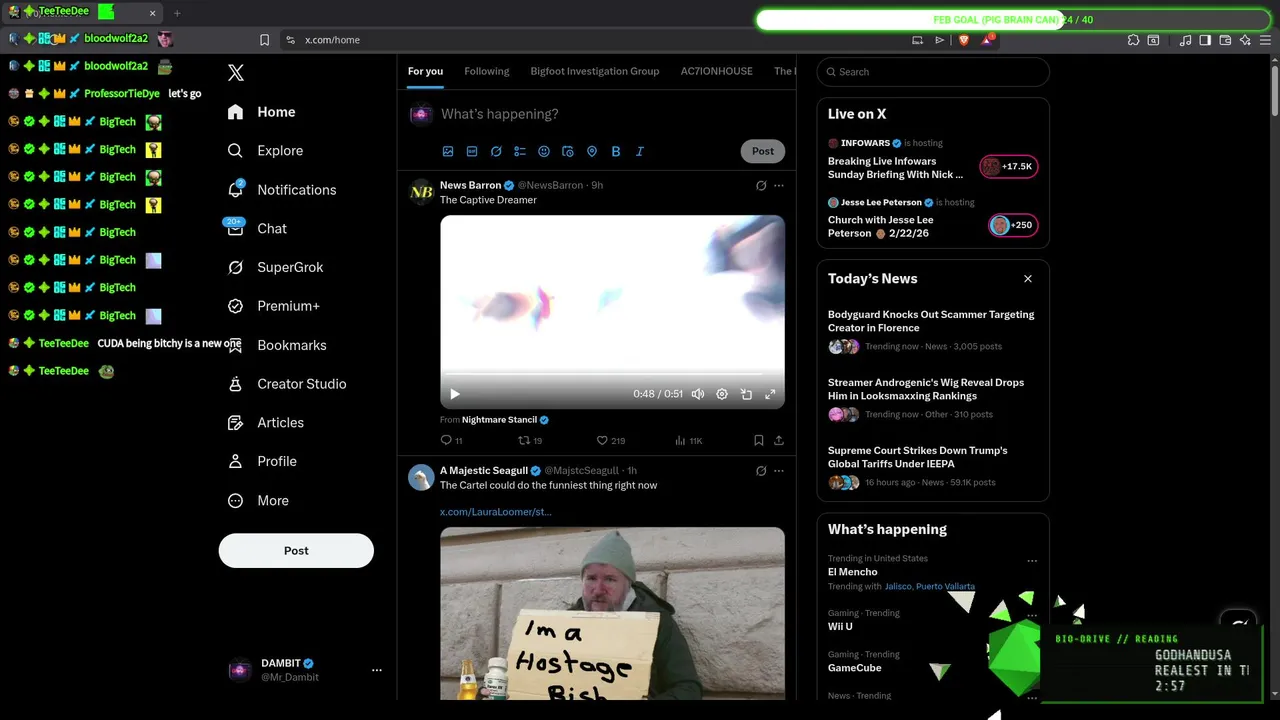Screen dimensions: 1280x720
Task: Click the Grok icon in composer toolbar
Action: [496, 151]
